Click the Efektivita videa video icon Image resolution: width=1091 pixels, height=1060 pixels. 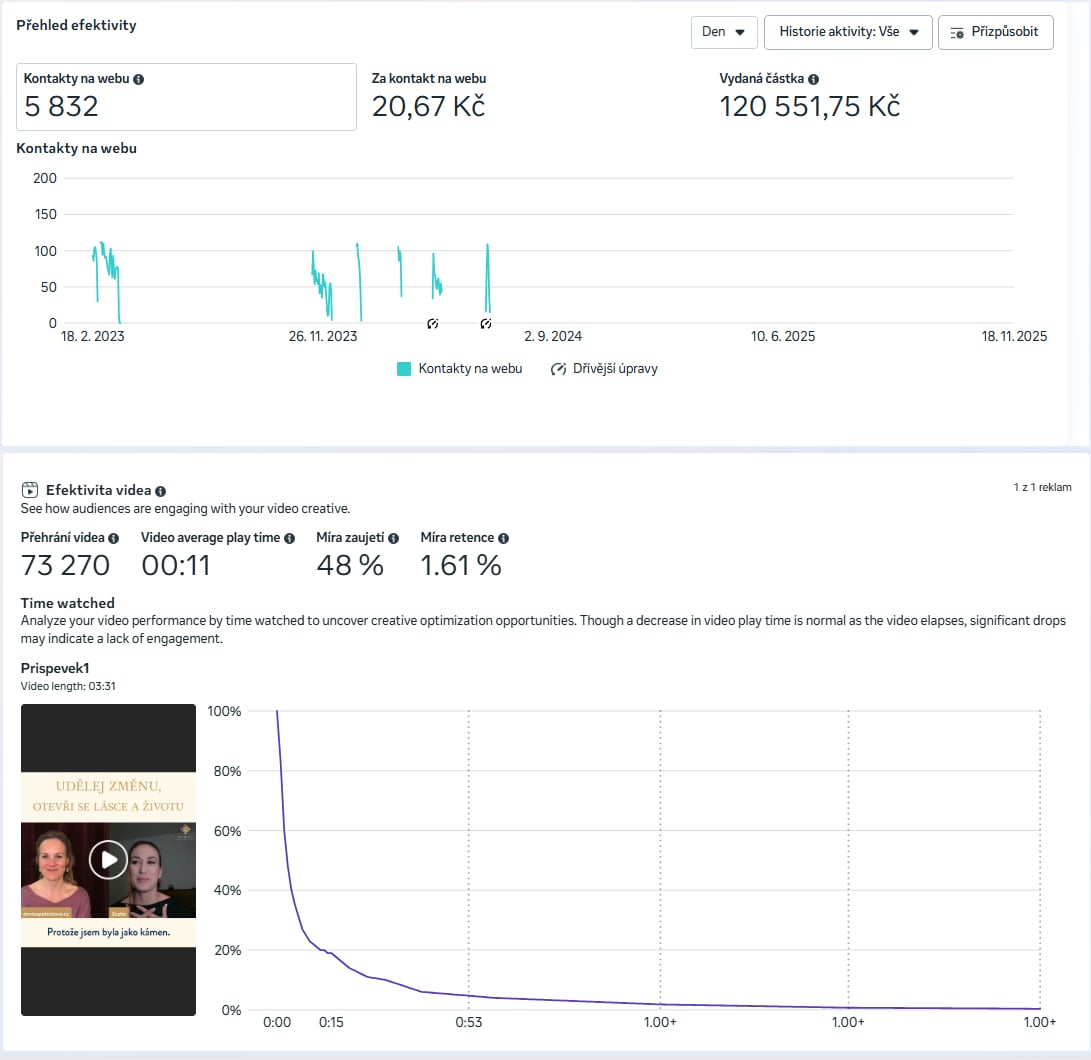(30, 491)
